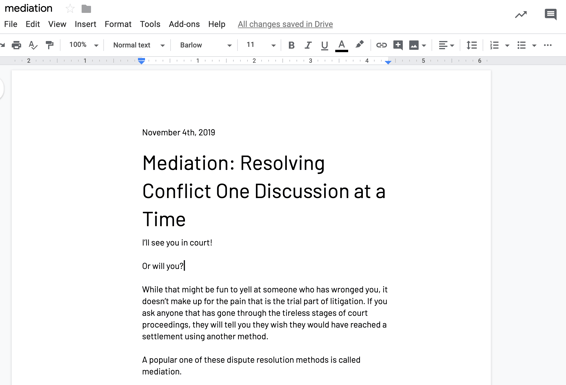Click the heading Mediation: Resolving
Viewport: 566px width, 385px height.
click(x=234, y=163)
